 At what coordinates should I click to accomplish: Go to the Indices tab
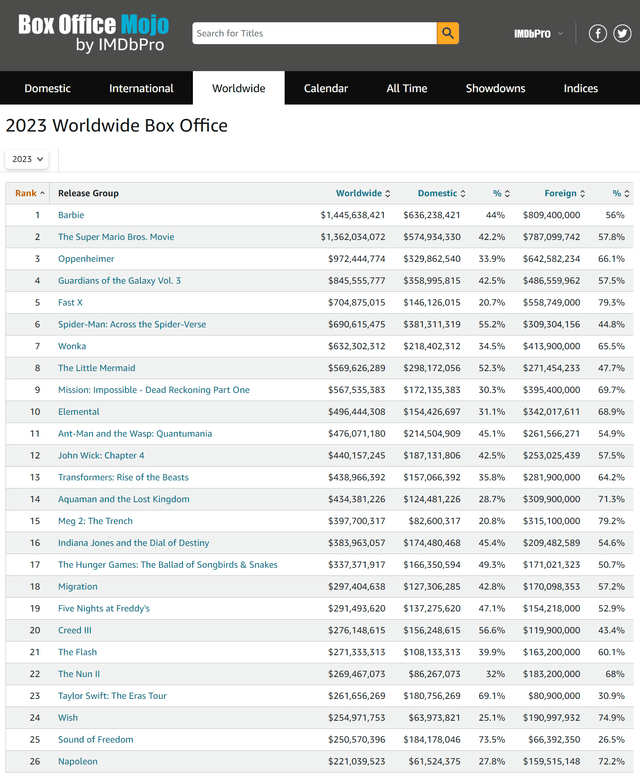tap(581, 88)
